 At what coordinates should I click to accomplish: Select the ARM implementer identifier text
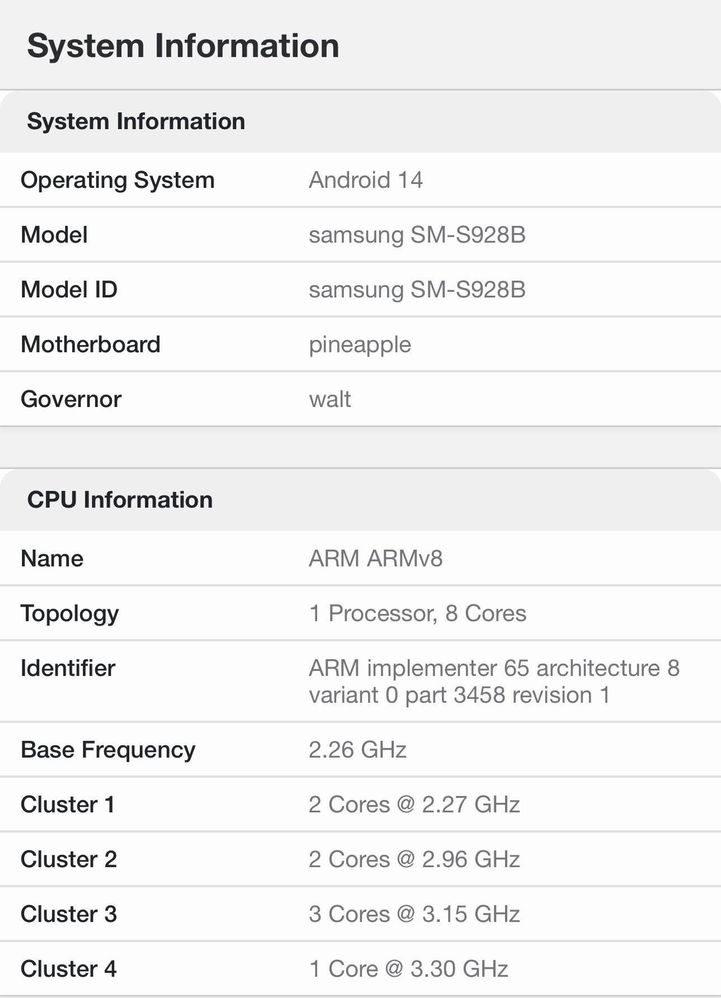(x=494, y=682)
